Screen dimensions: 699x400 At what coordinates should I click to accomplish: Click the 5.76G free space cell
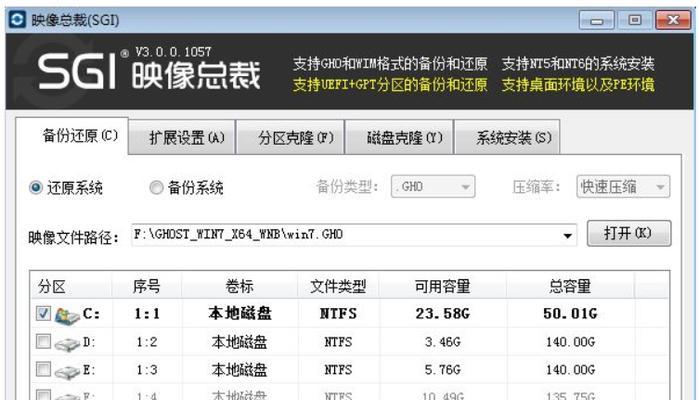[442, 370]
